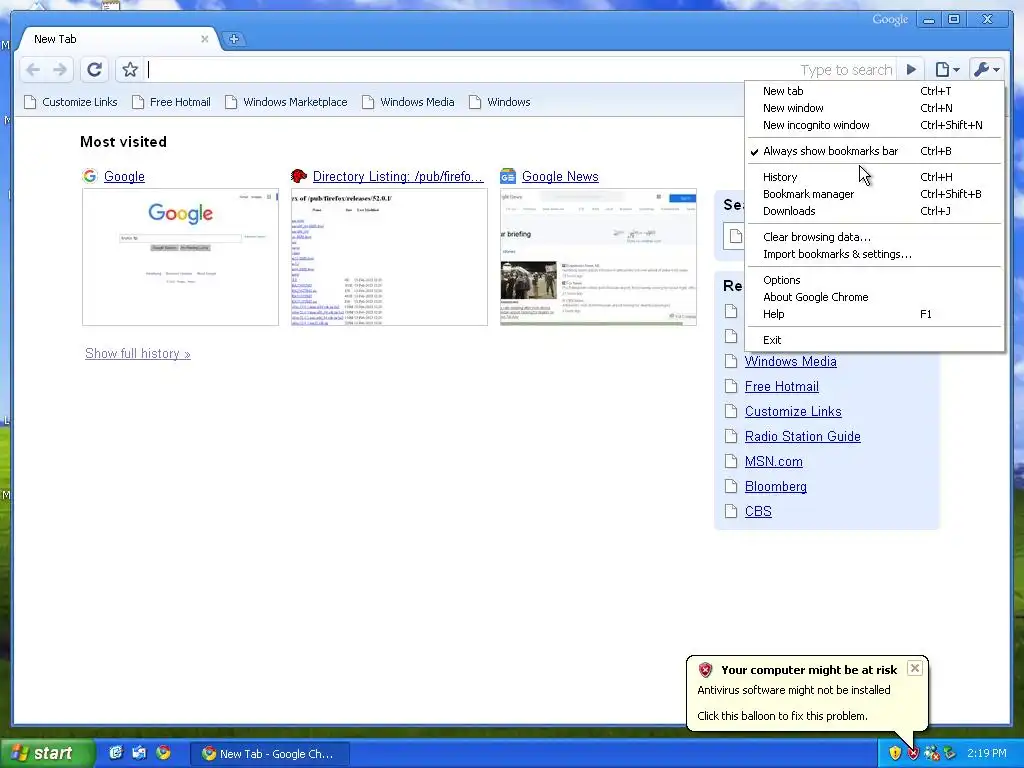Open Windows bookmark in bar
This screenshot has height=768, width=1024.
pos(500,102)
